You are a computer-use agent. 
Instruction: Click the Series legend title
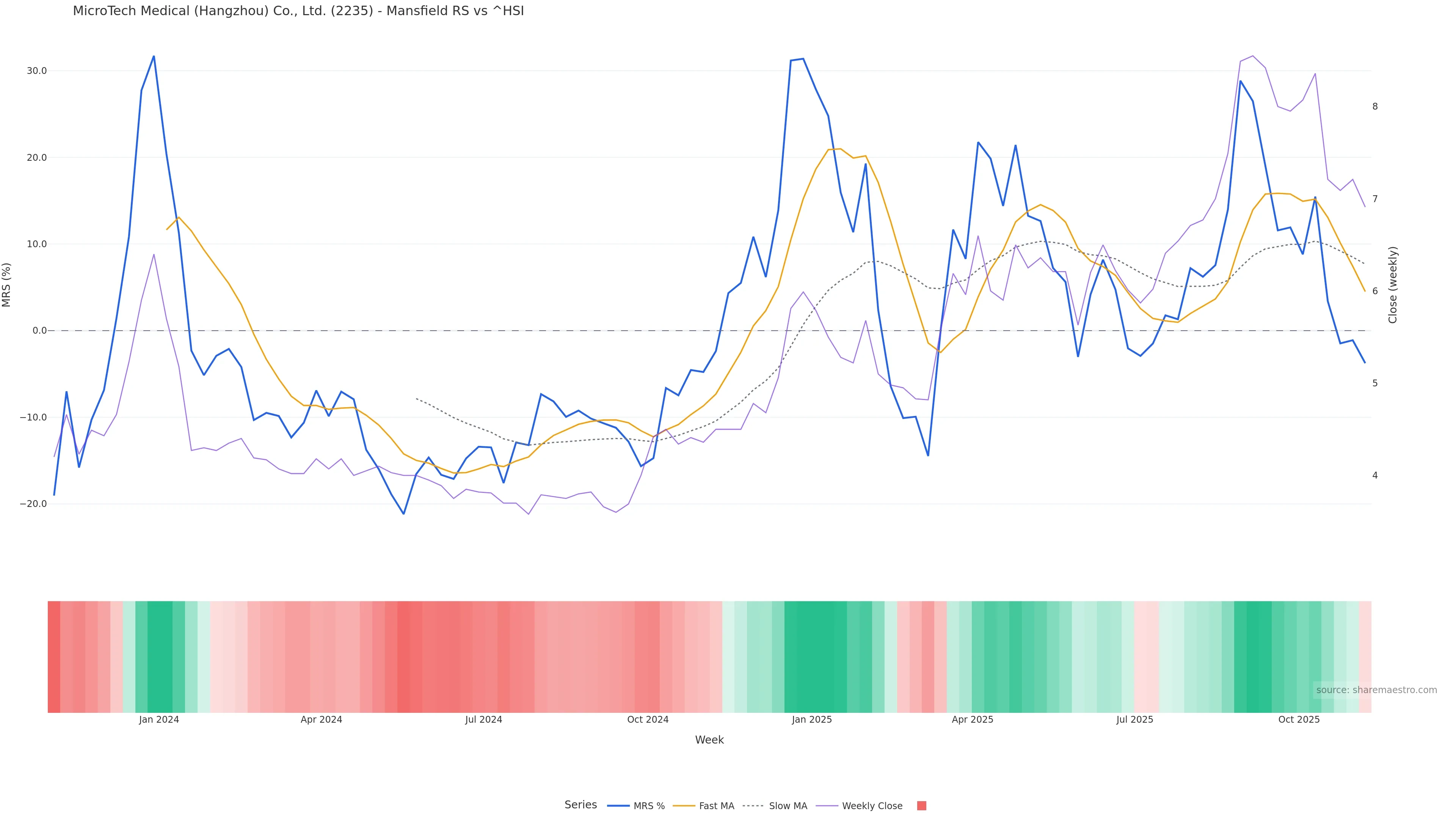(581, 805)
